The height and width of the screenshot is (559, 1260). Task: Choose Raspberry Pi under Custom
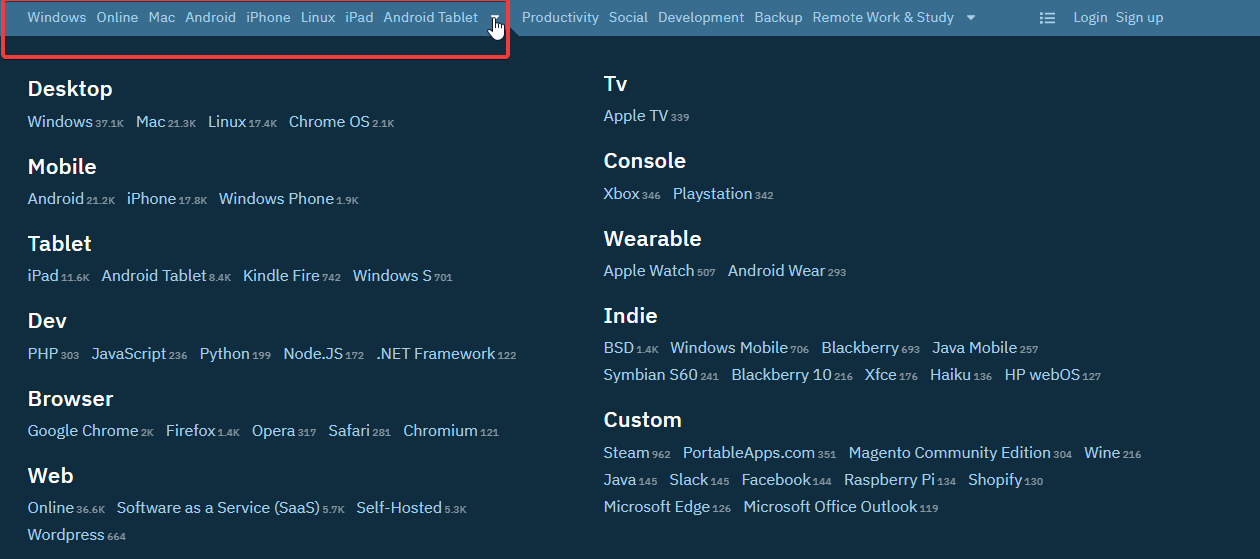tap(889, 480)
